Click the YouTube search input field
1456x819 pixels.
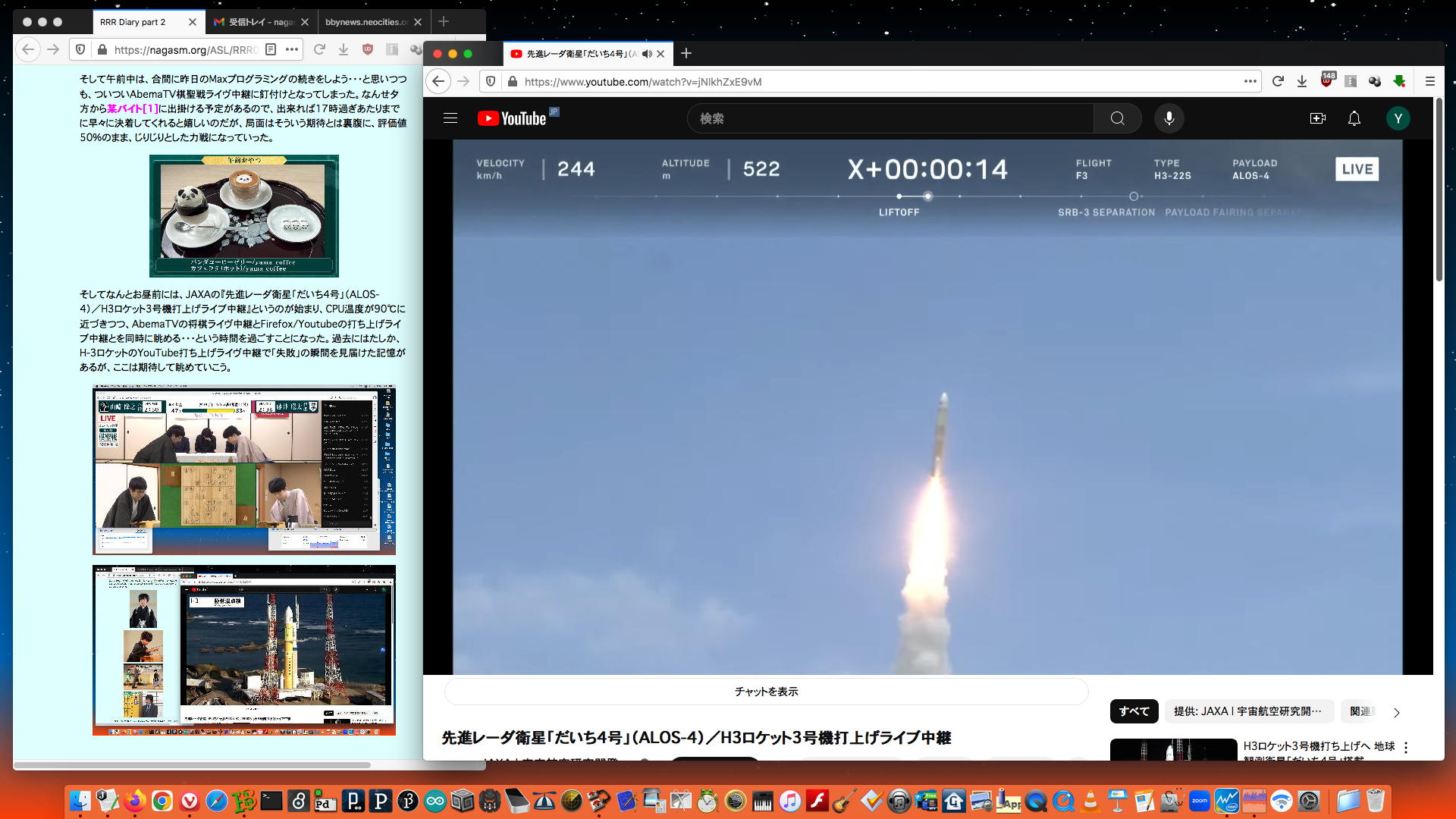[891, 118]
